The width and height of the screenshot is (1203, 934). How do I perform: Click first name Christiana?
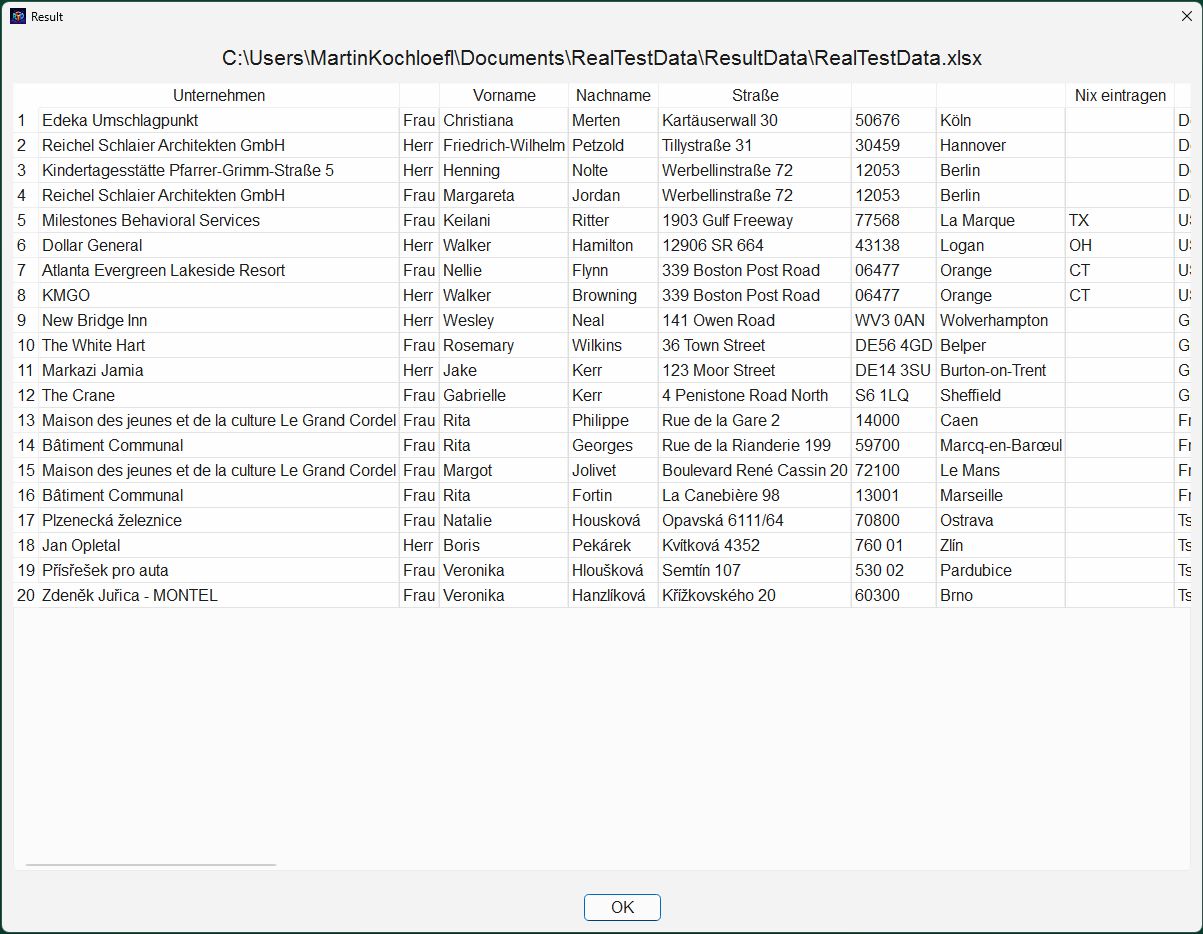(504, 120)
